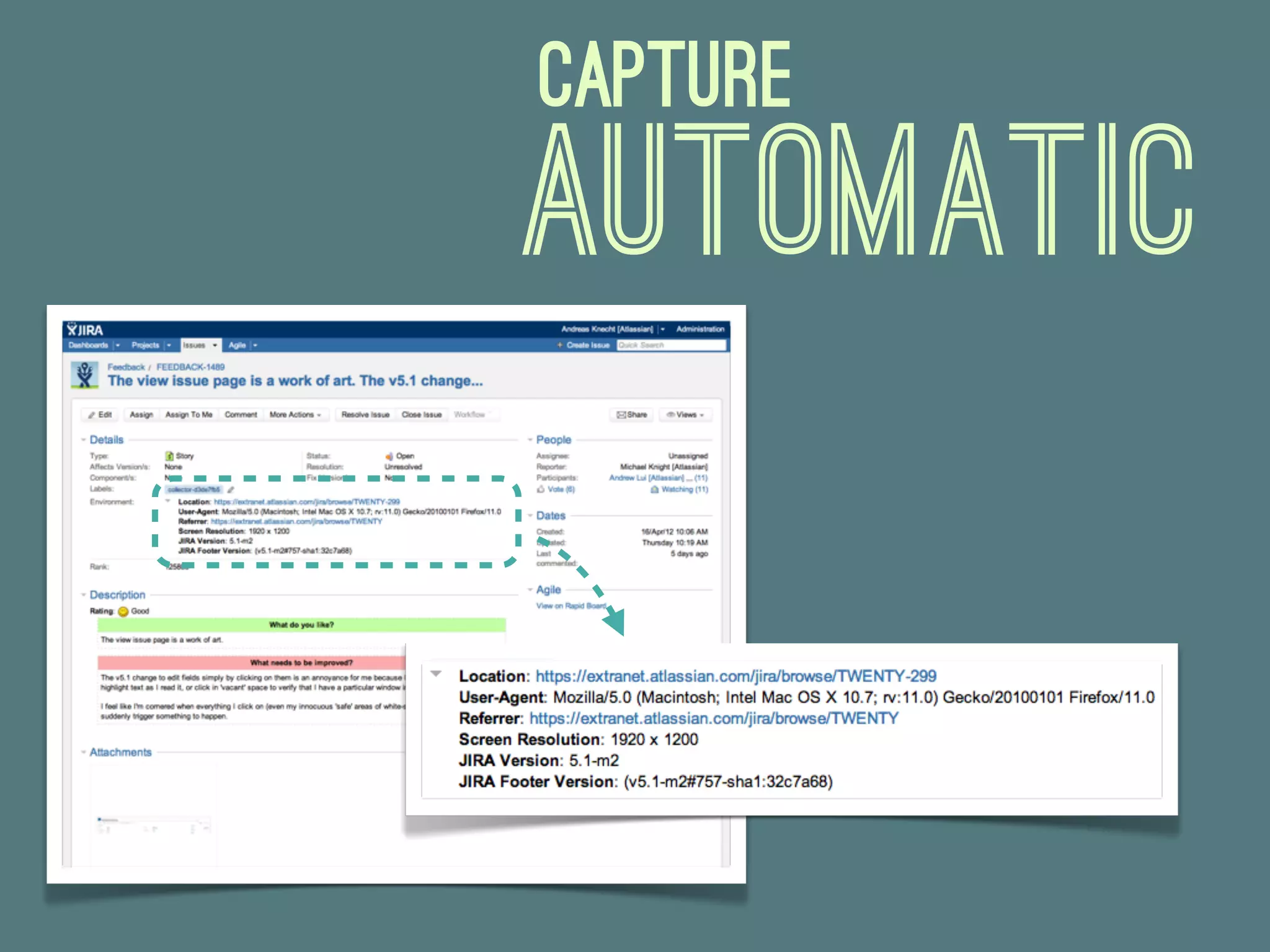Click 'What needs to be improved?' red heading
The height and width of the screenshot is (952, 1270).
[x=301, y=663]
